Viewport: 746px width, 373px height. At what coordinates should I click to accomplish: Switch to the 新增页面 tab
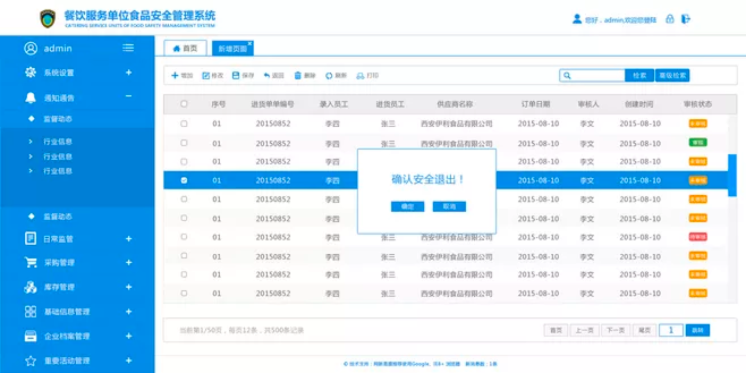[x=232, y=49]
